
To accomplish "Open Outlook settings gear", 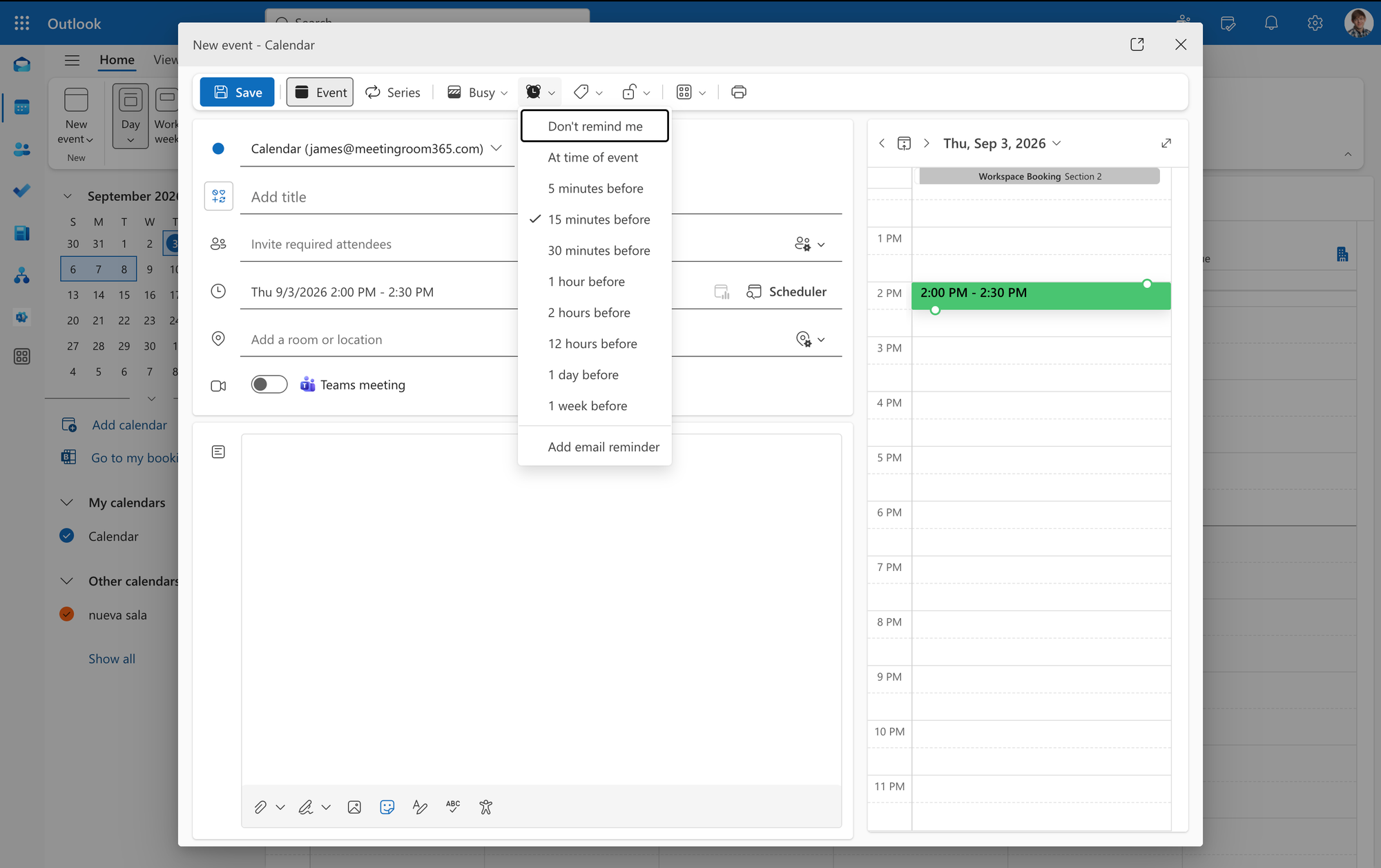I will [1315, 23].
